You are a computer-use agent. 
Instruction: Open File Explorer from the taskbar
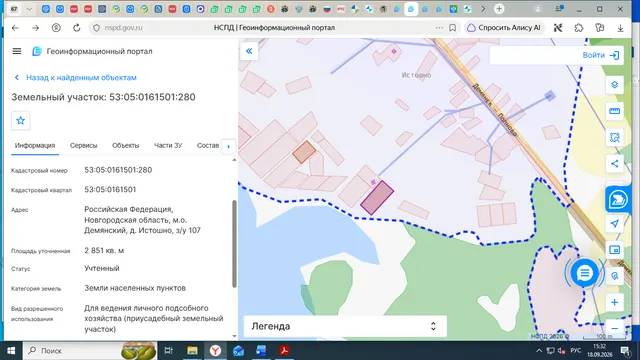(192, 350)
